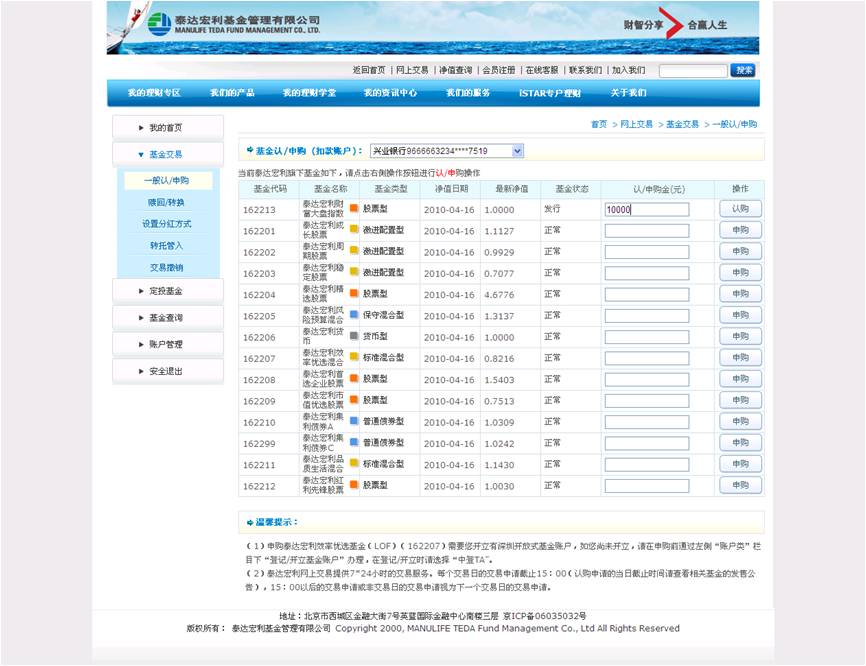Click the 认购 button for fund 162213
Image resolution: width=866 pixels, height=666 pixels.
[741, 209]
